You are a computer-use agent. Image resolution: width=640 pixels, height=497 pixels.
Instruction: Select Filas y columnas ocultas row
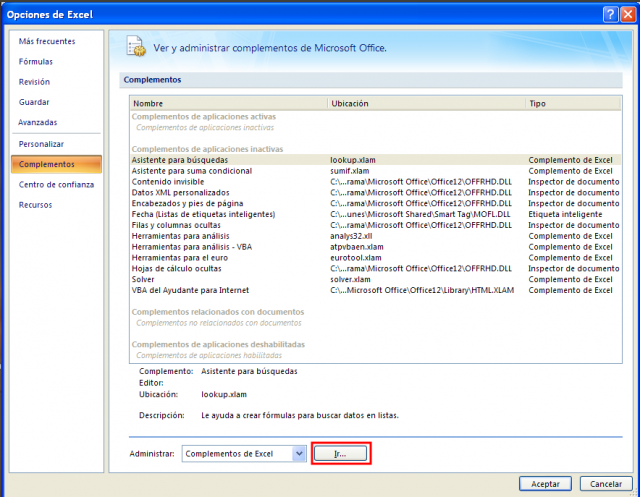[x=376, y=225]
